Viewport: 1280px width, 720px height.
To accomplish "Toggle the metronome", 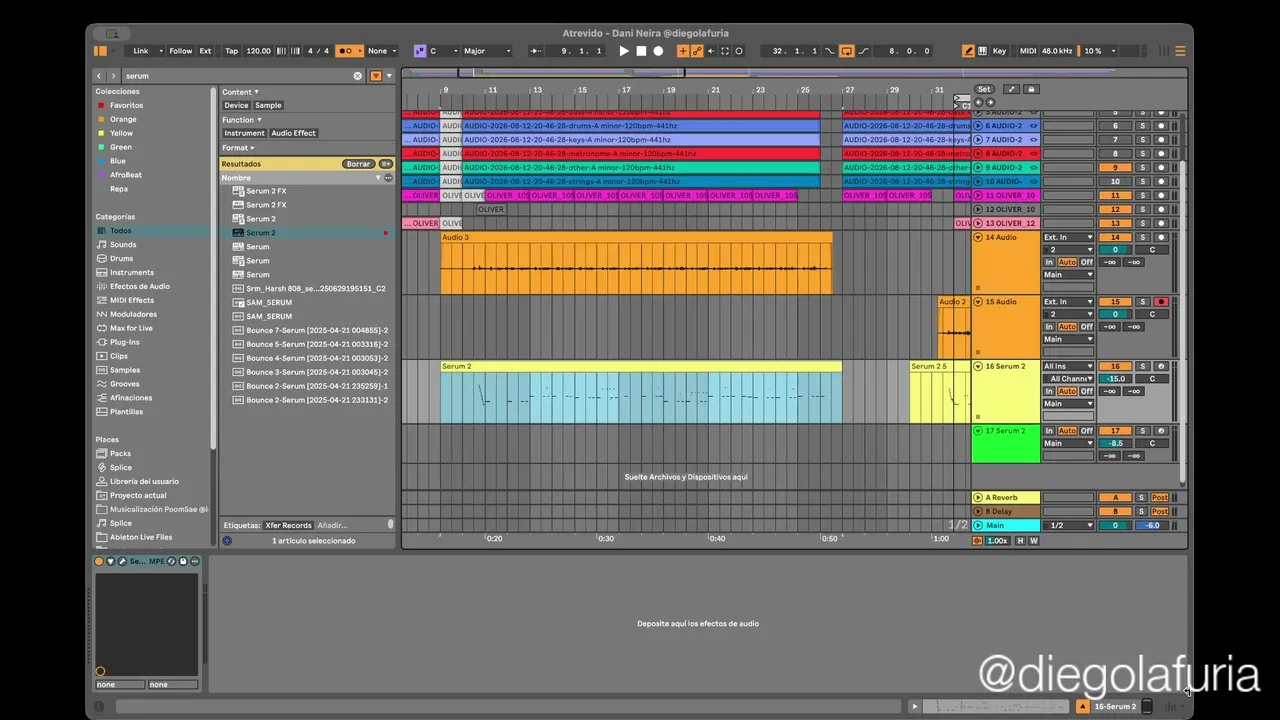I will (350, 51).
